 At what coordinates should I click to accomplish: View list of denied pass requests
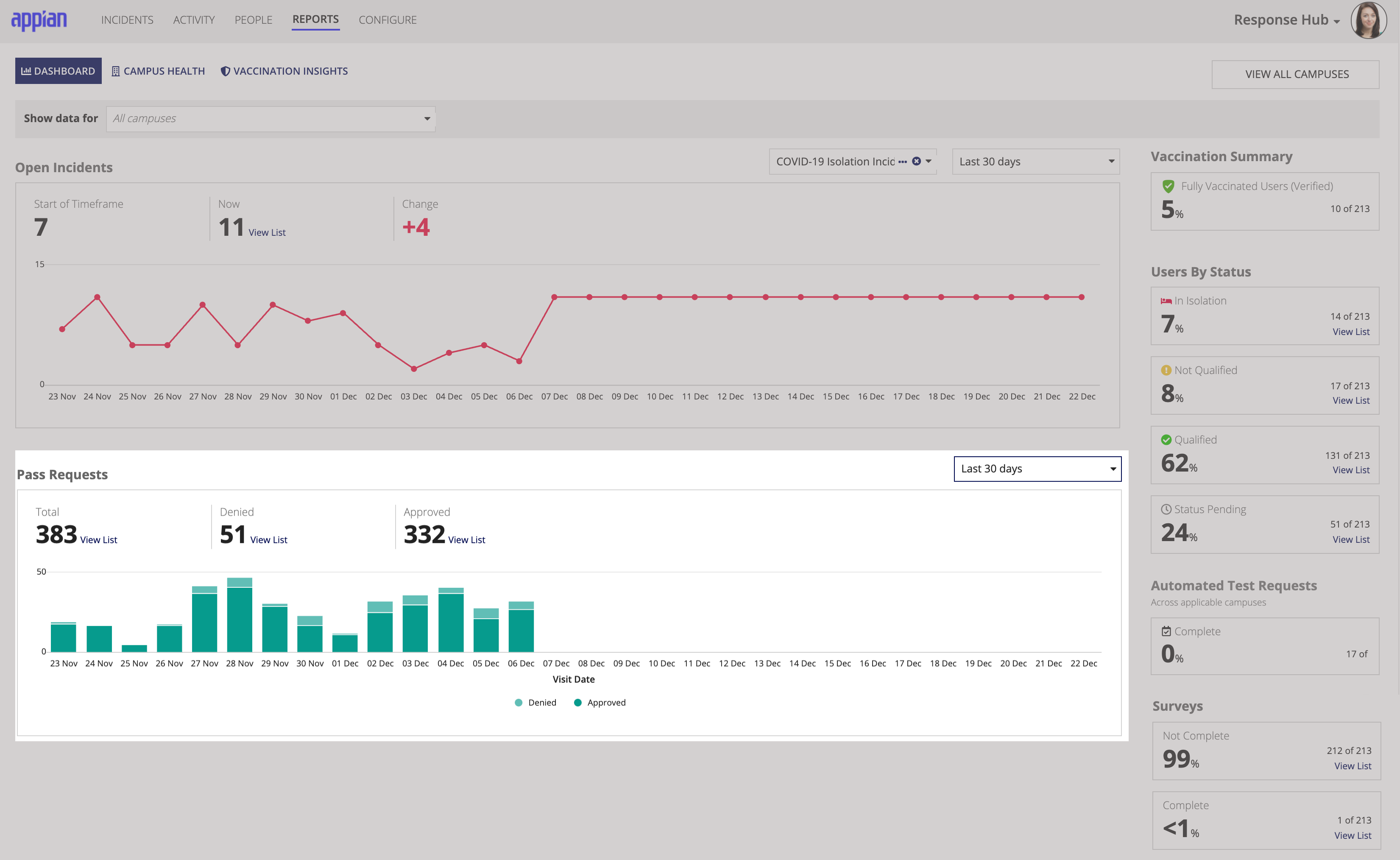(269, 540)
